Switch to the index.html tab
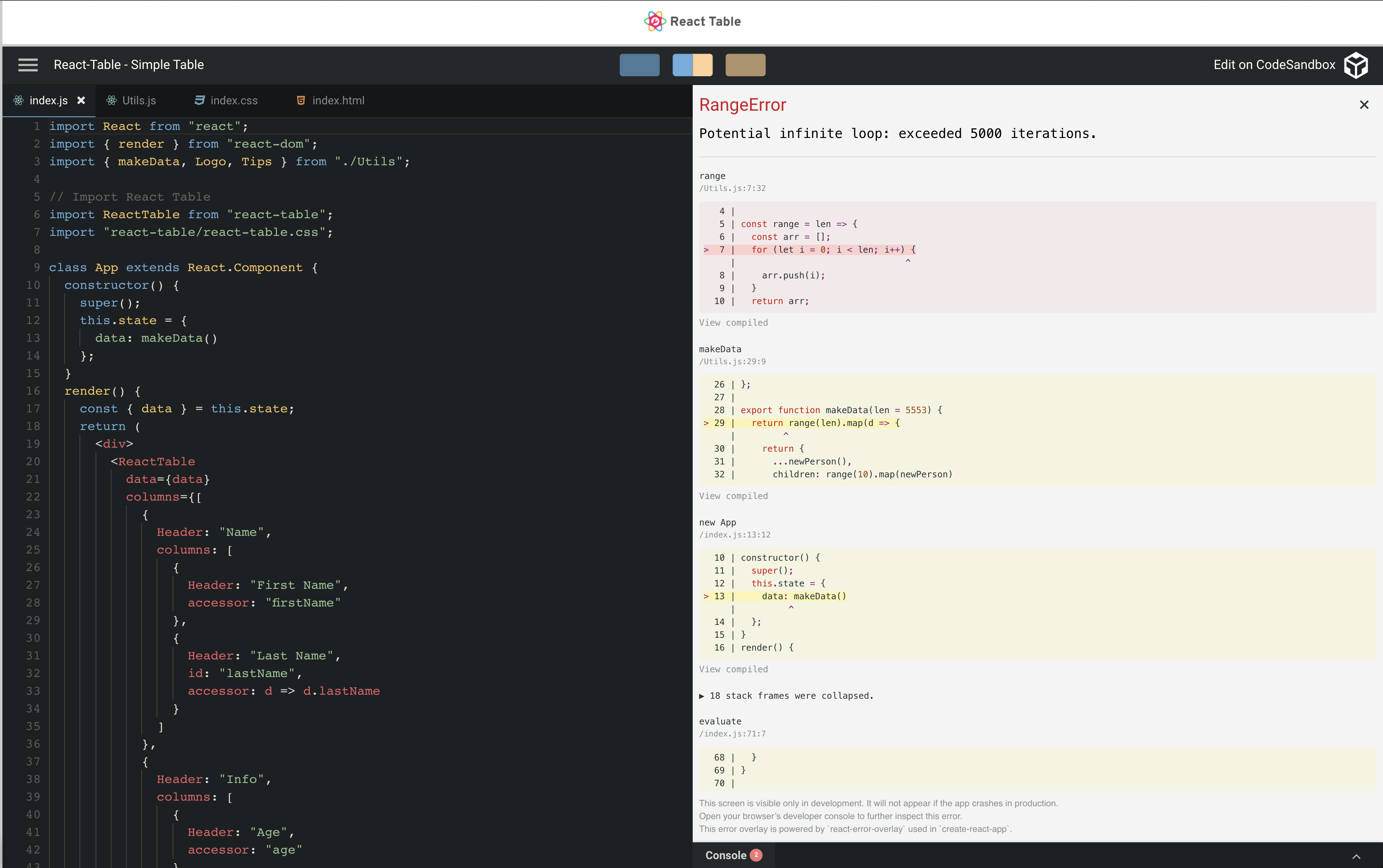This screenshot has width=1383, height=868. 338,100
